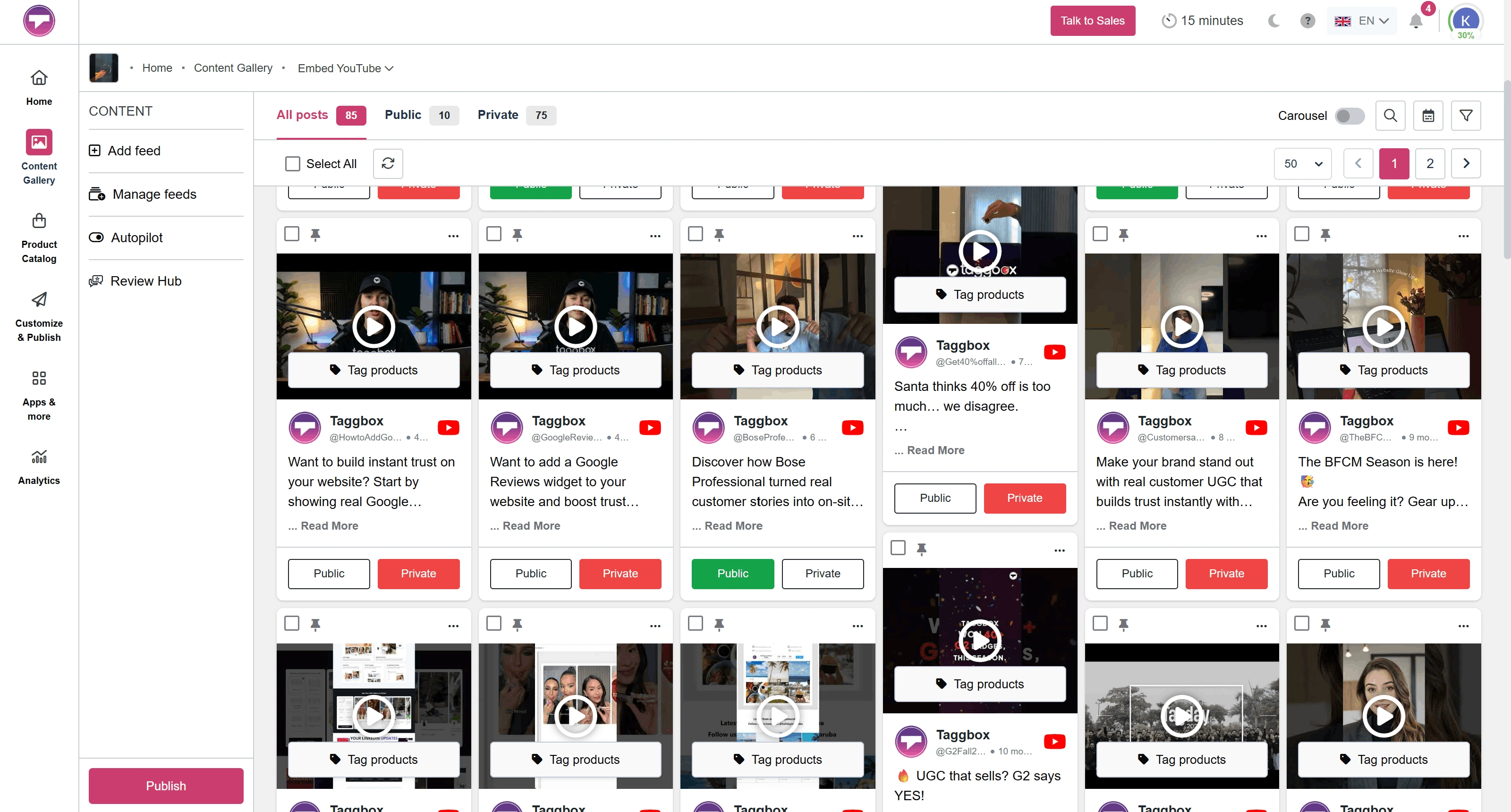
Task: Click the 15 minutes timer icon
Action: click(x=1169, y=21)
